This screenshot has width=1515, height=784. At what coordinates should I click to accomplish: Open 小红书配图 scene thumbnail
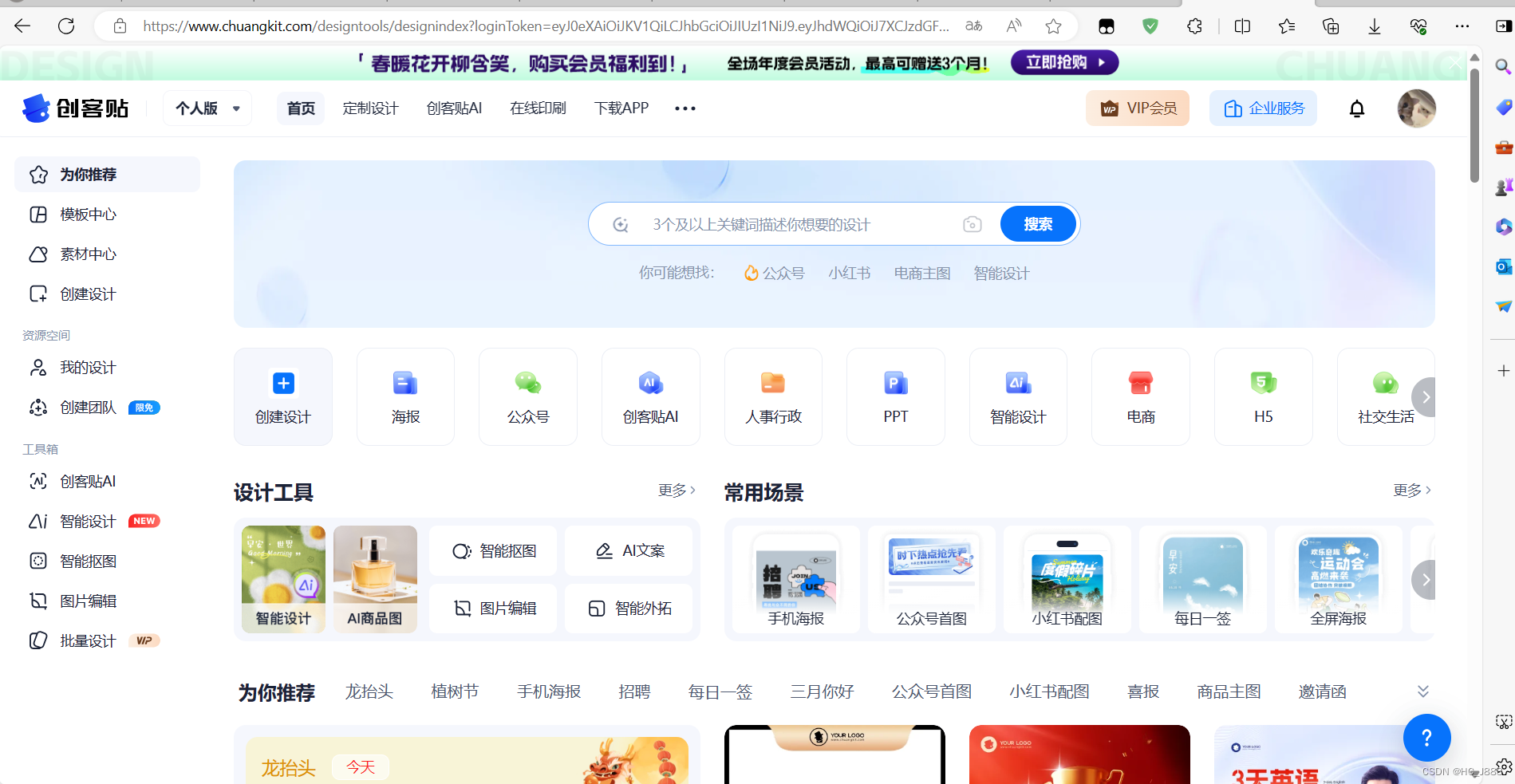pyautogui.click(x=1067, y=580)
